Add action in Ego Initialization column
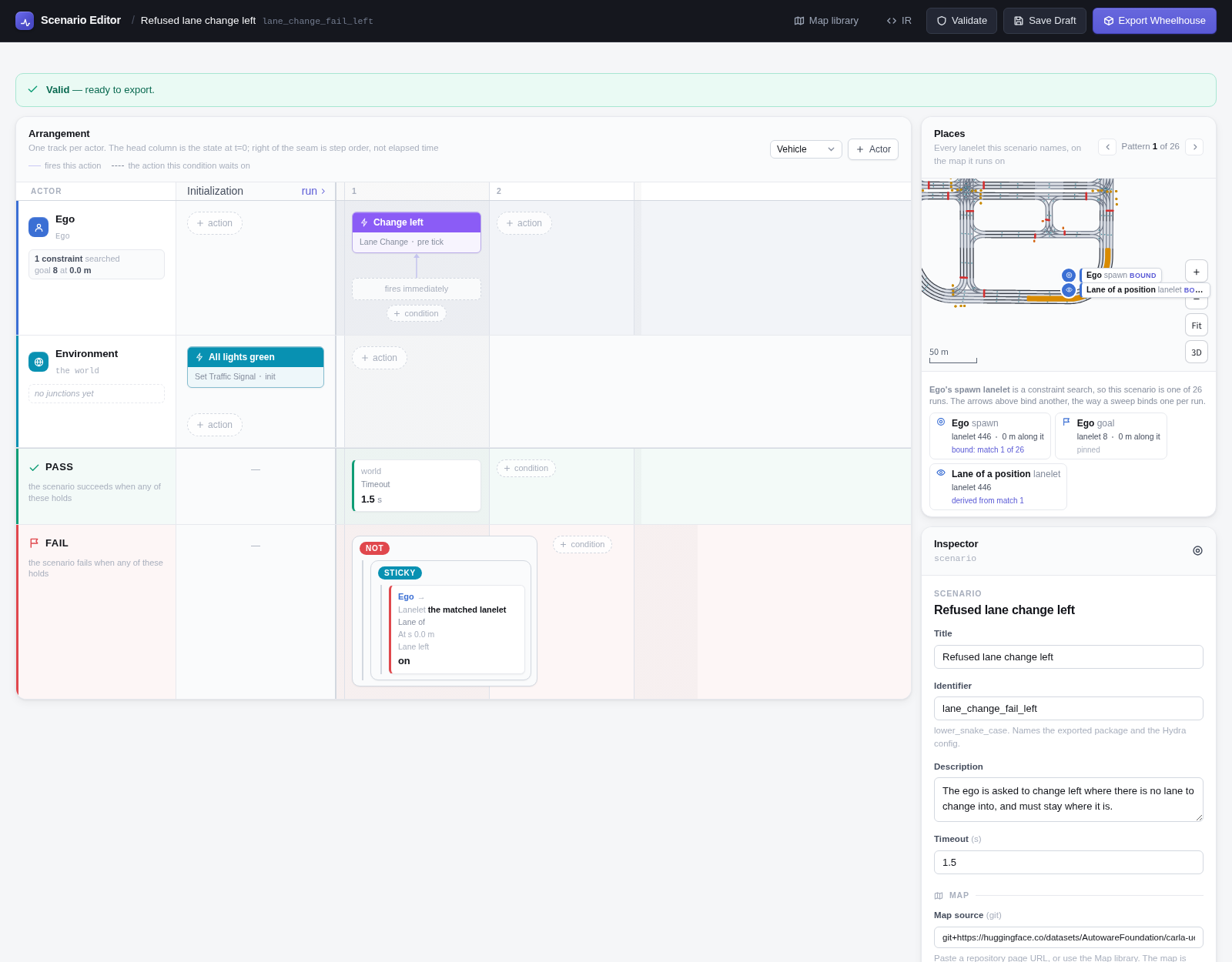Image resolution: width=1232 pixels, height=962 pixels. tap(215, 223)
